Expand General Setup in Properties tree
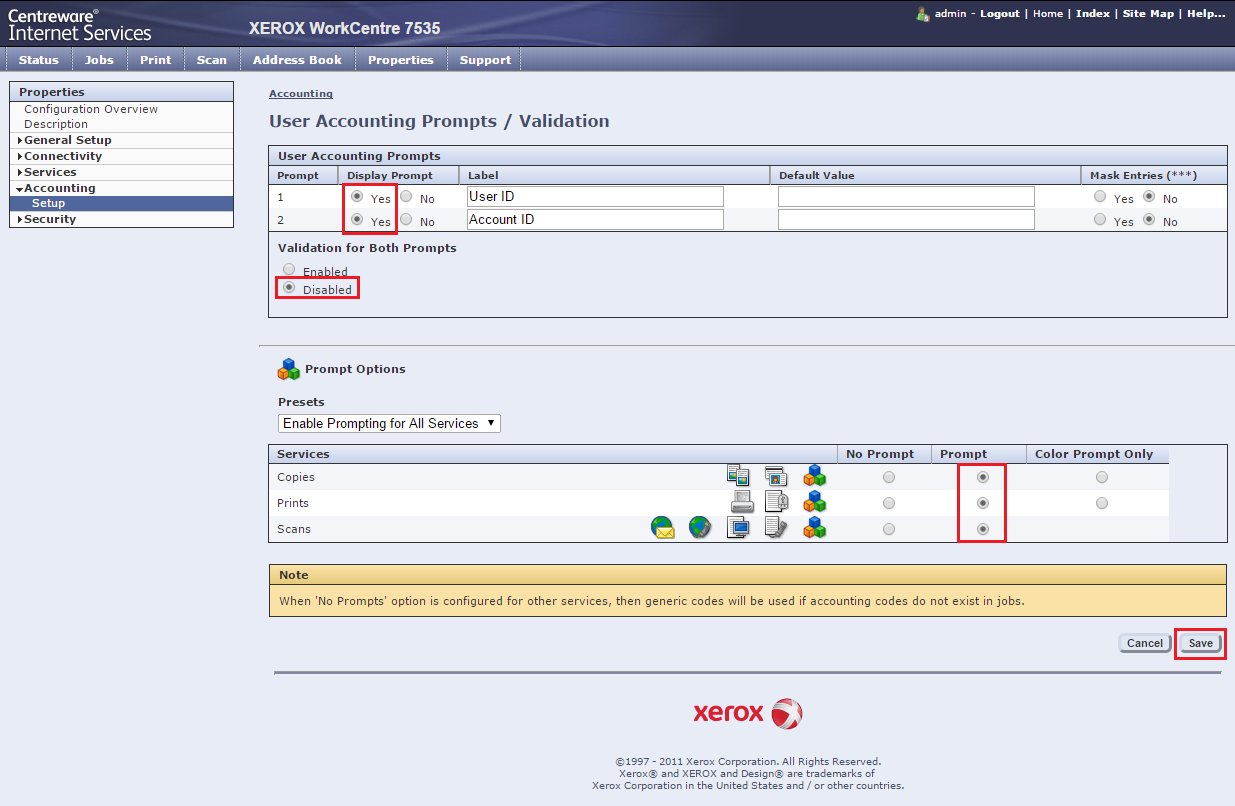This screenshot has width=1235, height=806. point(67,140)
